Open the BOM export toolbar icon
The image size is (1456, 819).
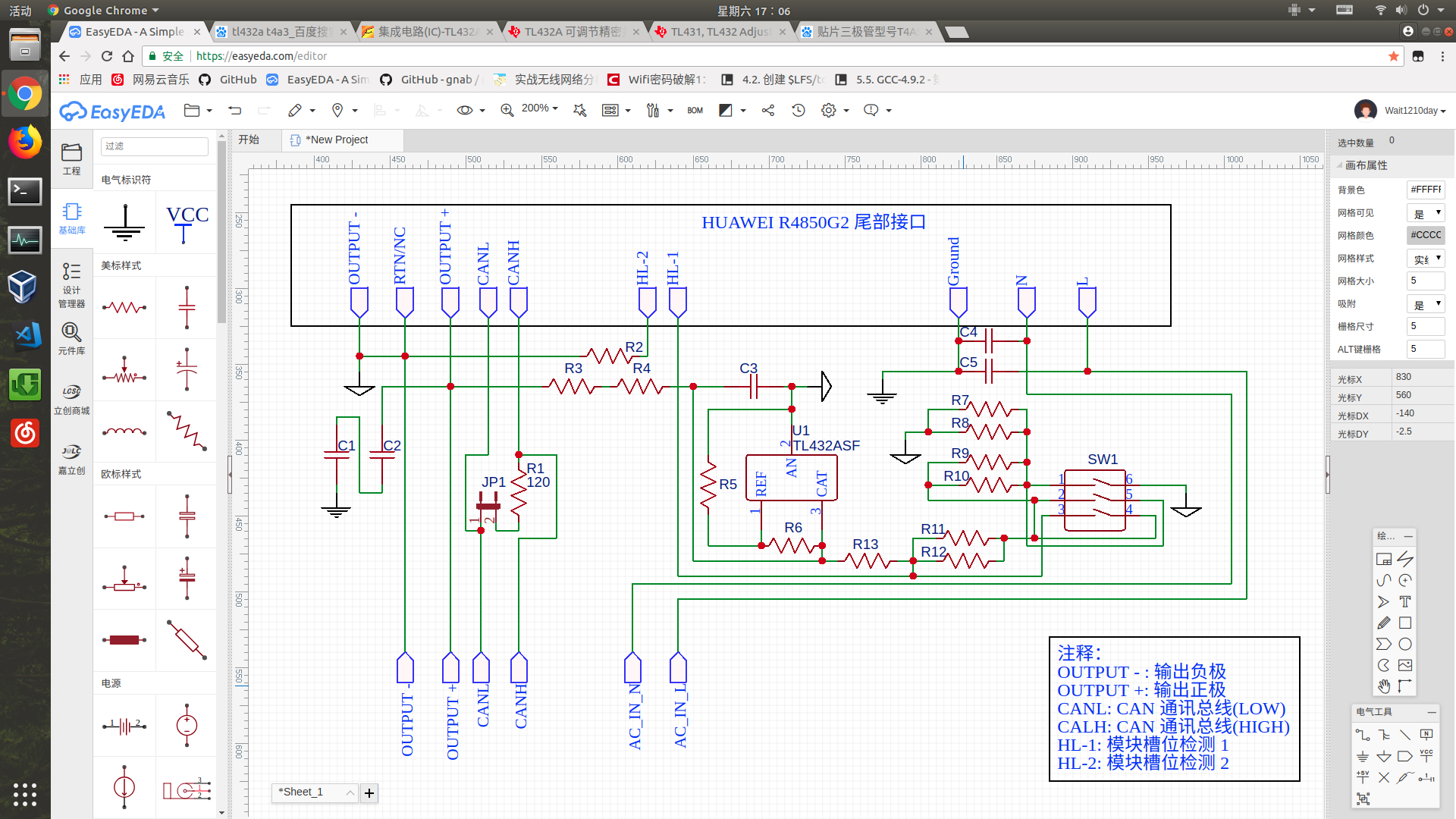(695, 111)
